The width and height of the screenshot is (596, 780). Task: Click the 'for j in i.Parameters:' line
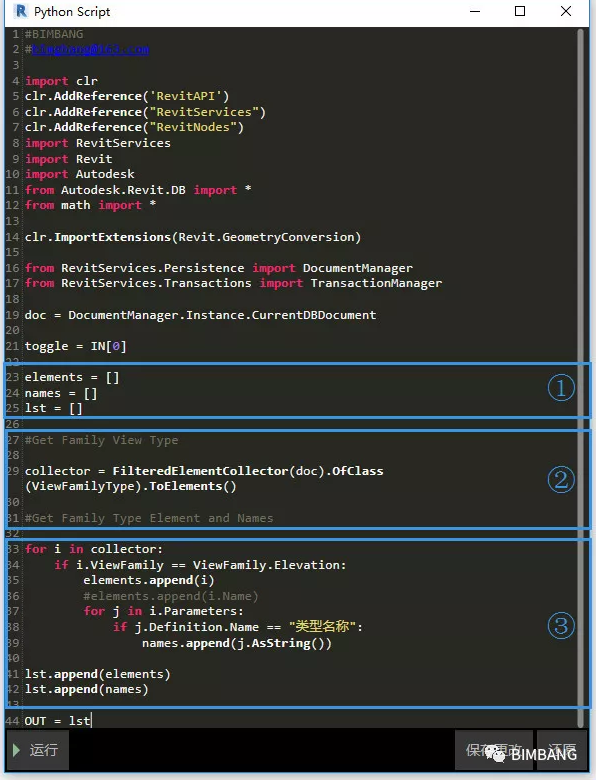(164, 611)
